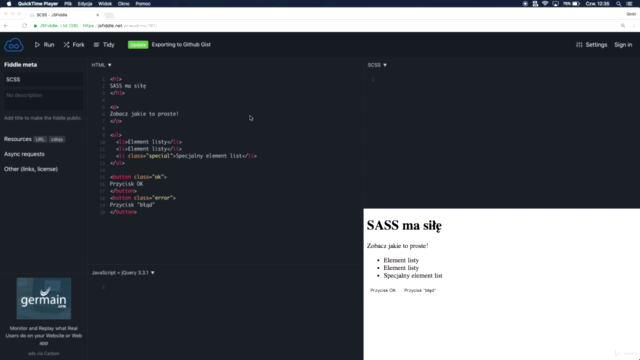This screenshot has height=360, width=640.
Task: Open the Okno menu
Action: point(124,4)
